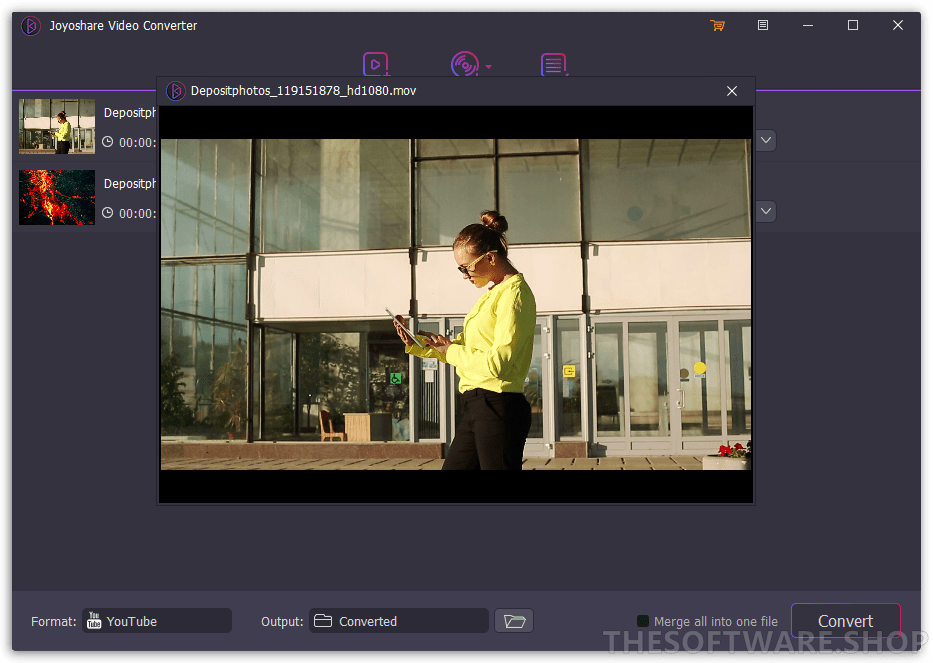Open the converted files list icon
This screenshot has height=663, width=933.
pyautogui.click(x=554, y=63)
